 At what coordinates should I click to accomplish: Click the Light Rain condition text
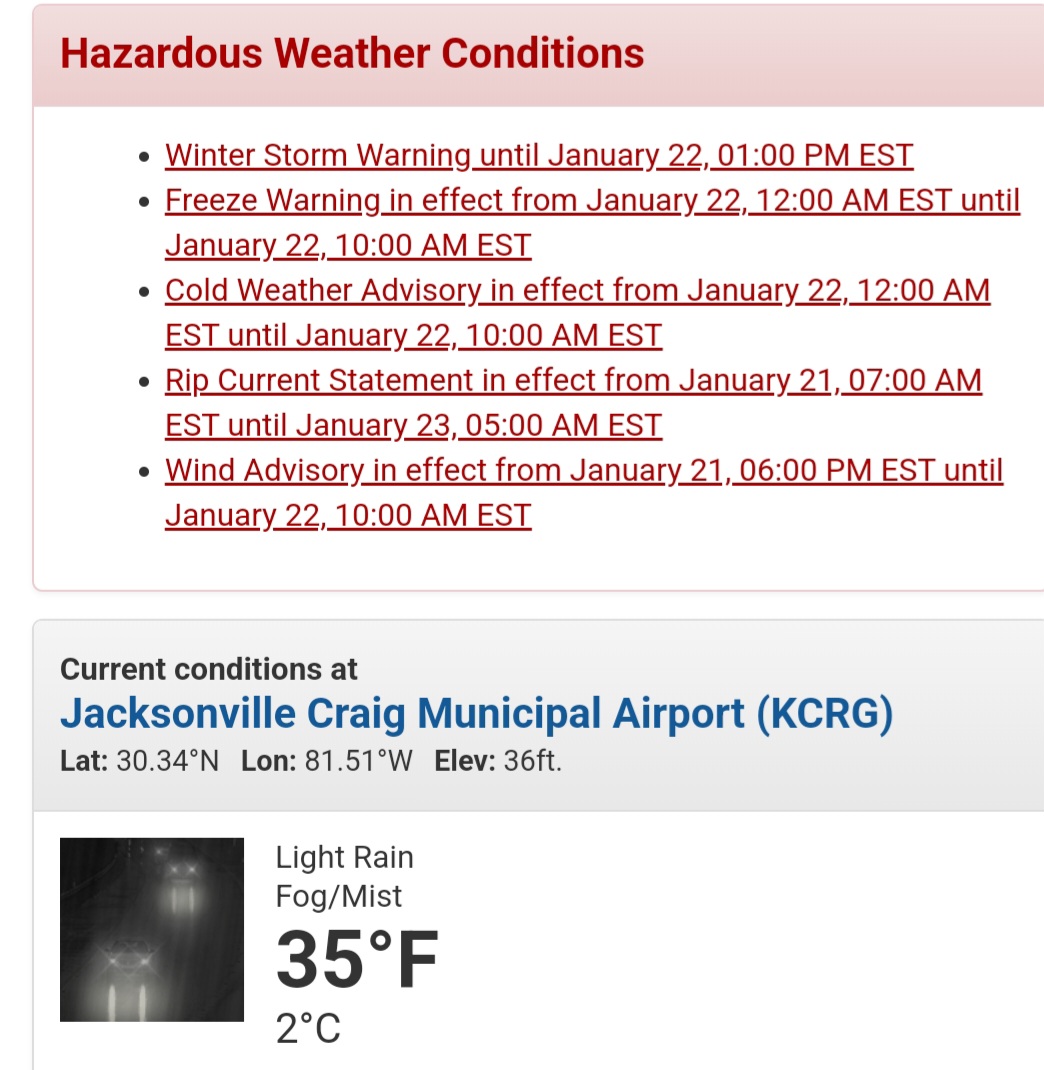click(345, 857)
